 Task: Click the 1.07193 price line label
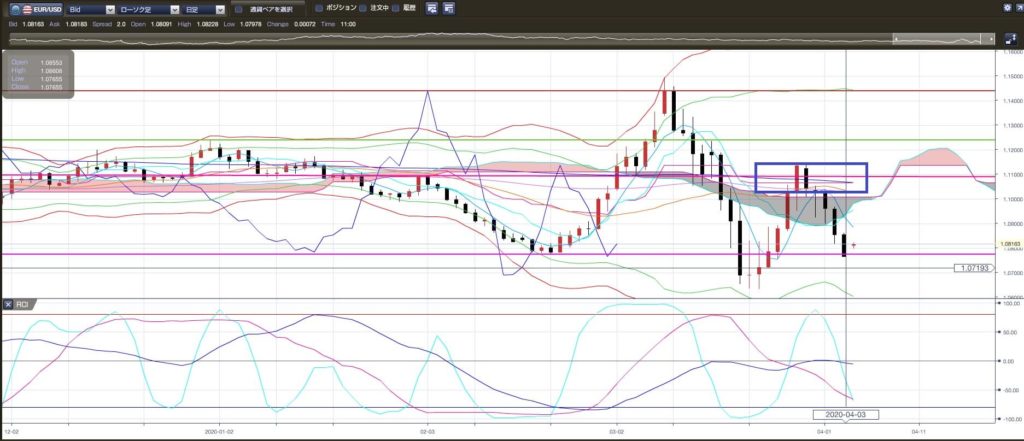973,268
